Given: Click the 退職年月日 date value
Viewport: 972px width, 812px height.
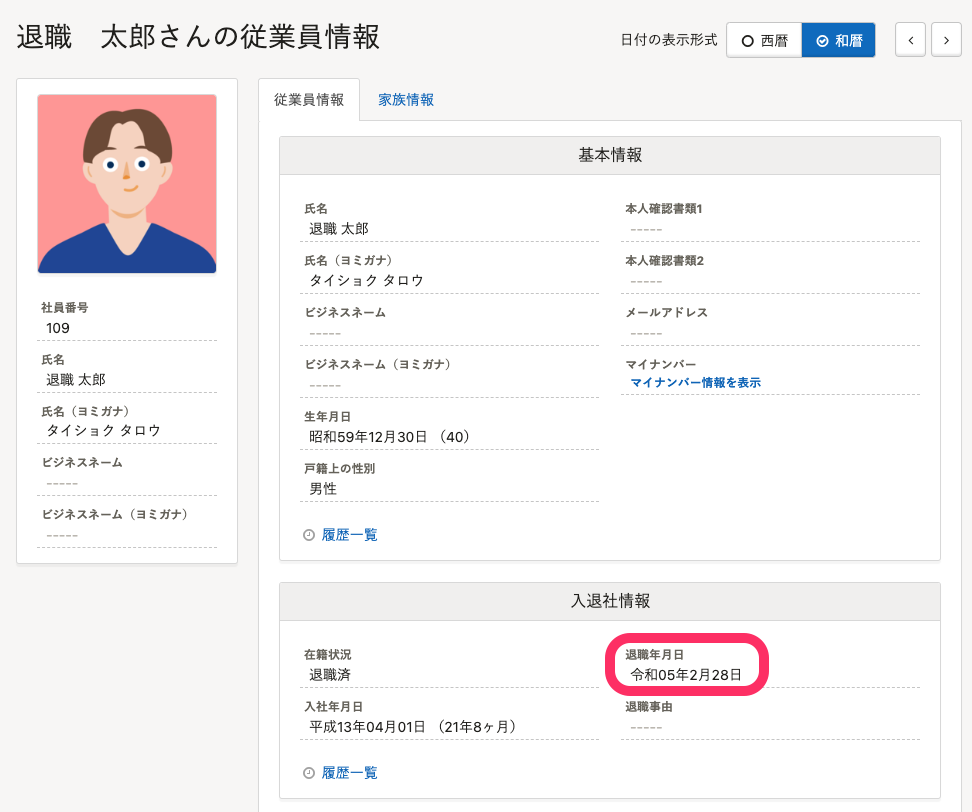Looking at the screenshot, I should click(686, 675).
